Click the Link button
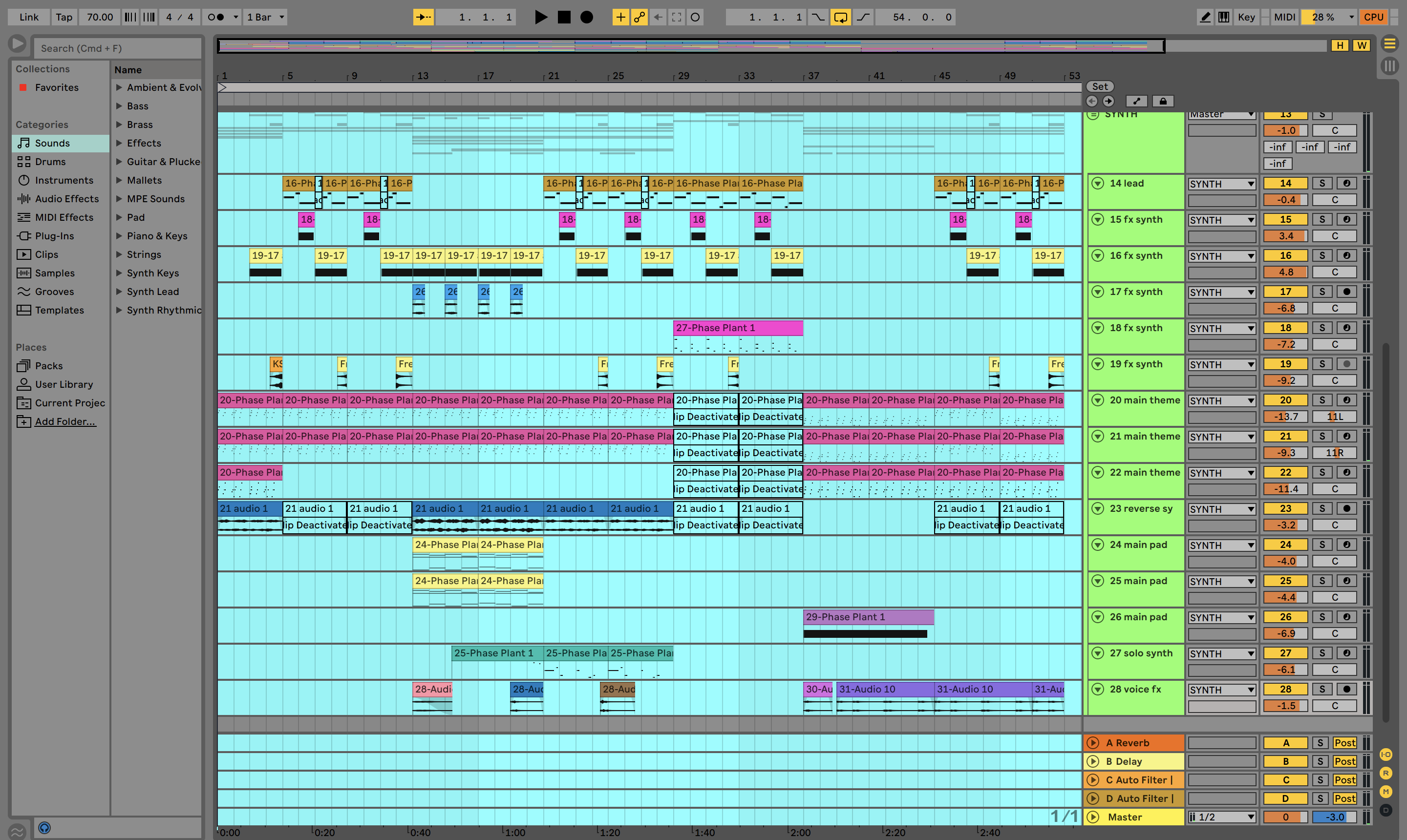Screen dimensions: 1407x840 (29, 17)
